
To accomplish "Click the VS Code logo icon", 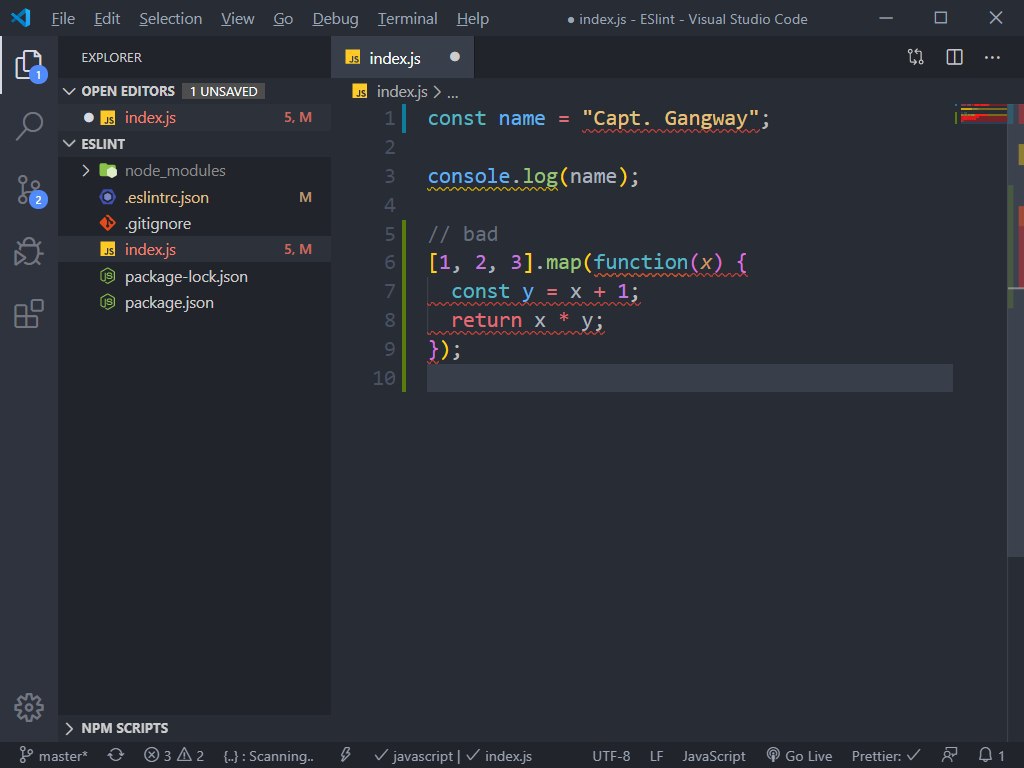I will pos(21,18).
